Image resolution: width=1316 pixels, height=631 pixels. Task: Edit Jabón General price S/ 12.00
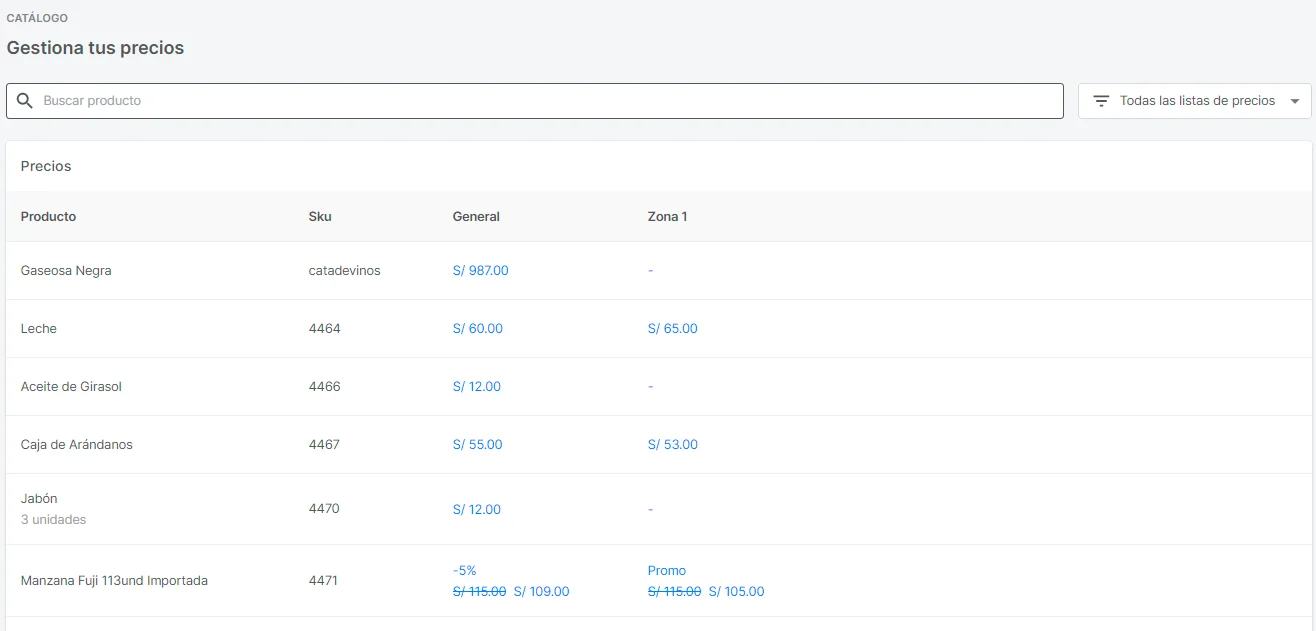477,509
